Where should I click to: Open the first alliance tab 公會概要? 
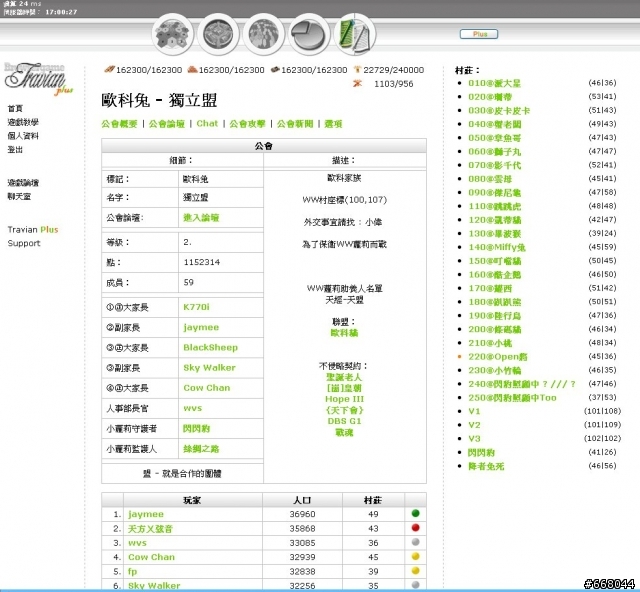[x=119, y=124]
